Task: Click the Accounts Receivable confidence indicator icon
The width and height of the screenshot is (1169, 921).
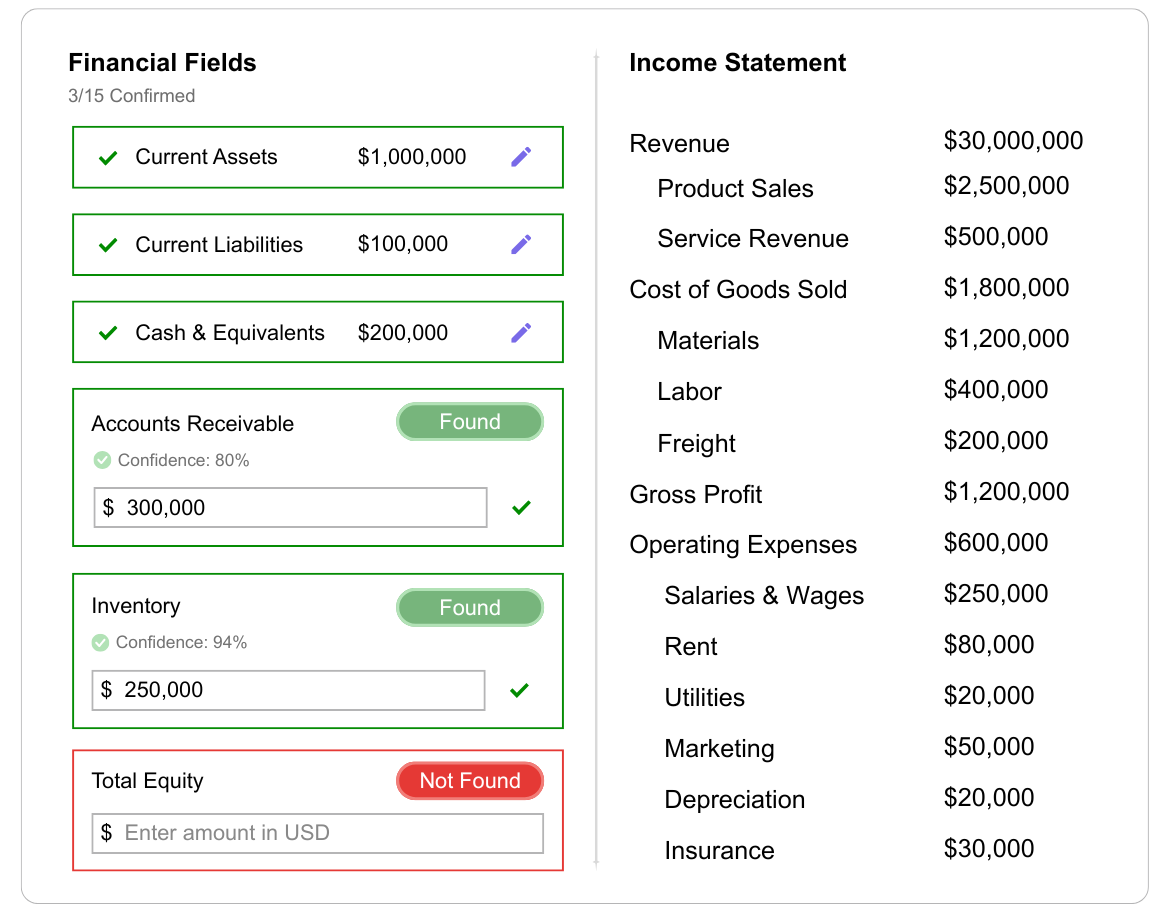Action: click(x=102, y=460)
